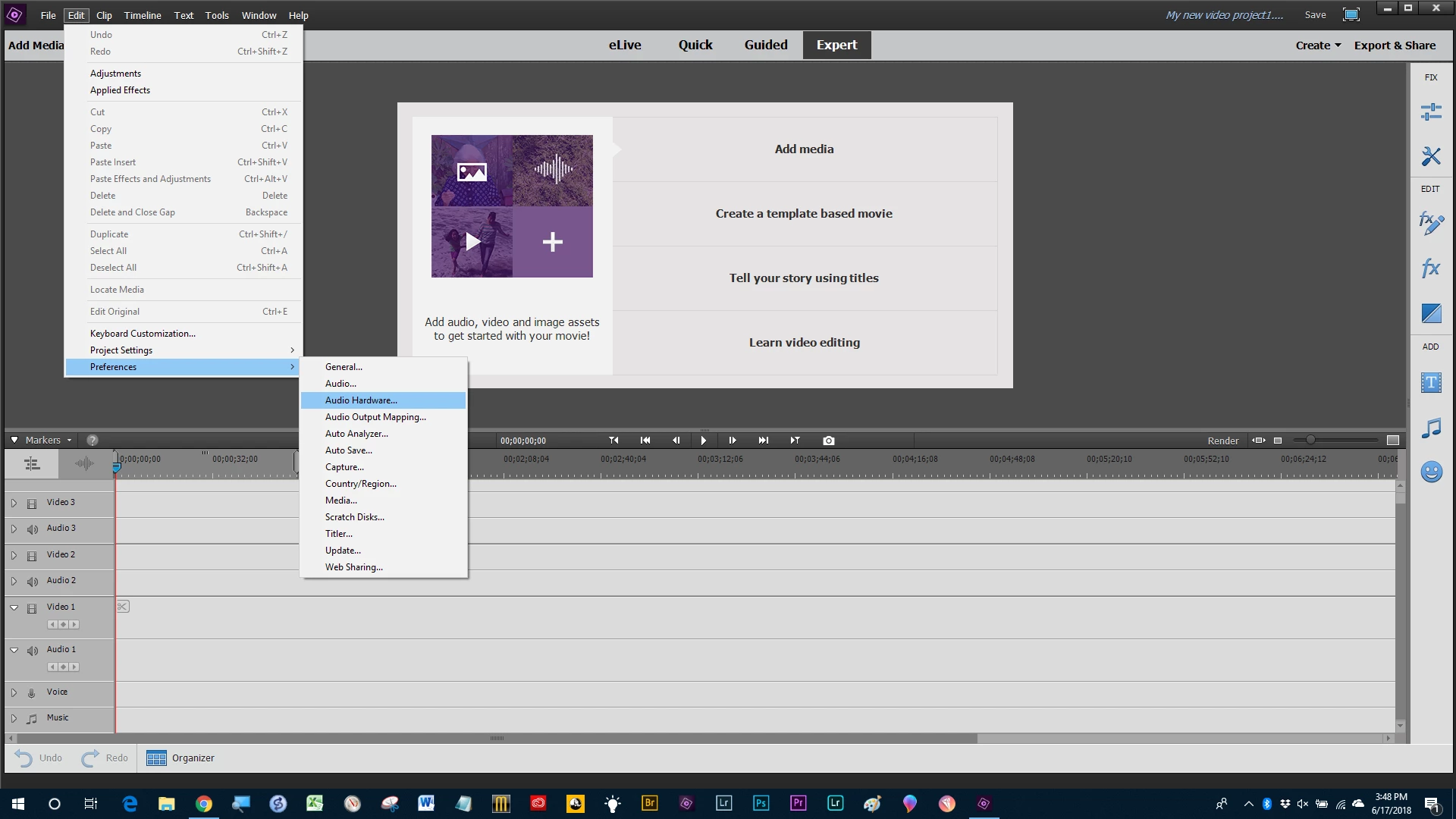Open the Create dropdown

[1318, 45]
